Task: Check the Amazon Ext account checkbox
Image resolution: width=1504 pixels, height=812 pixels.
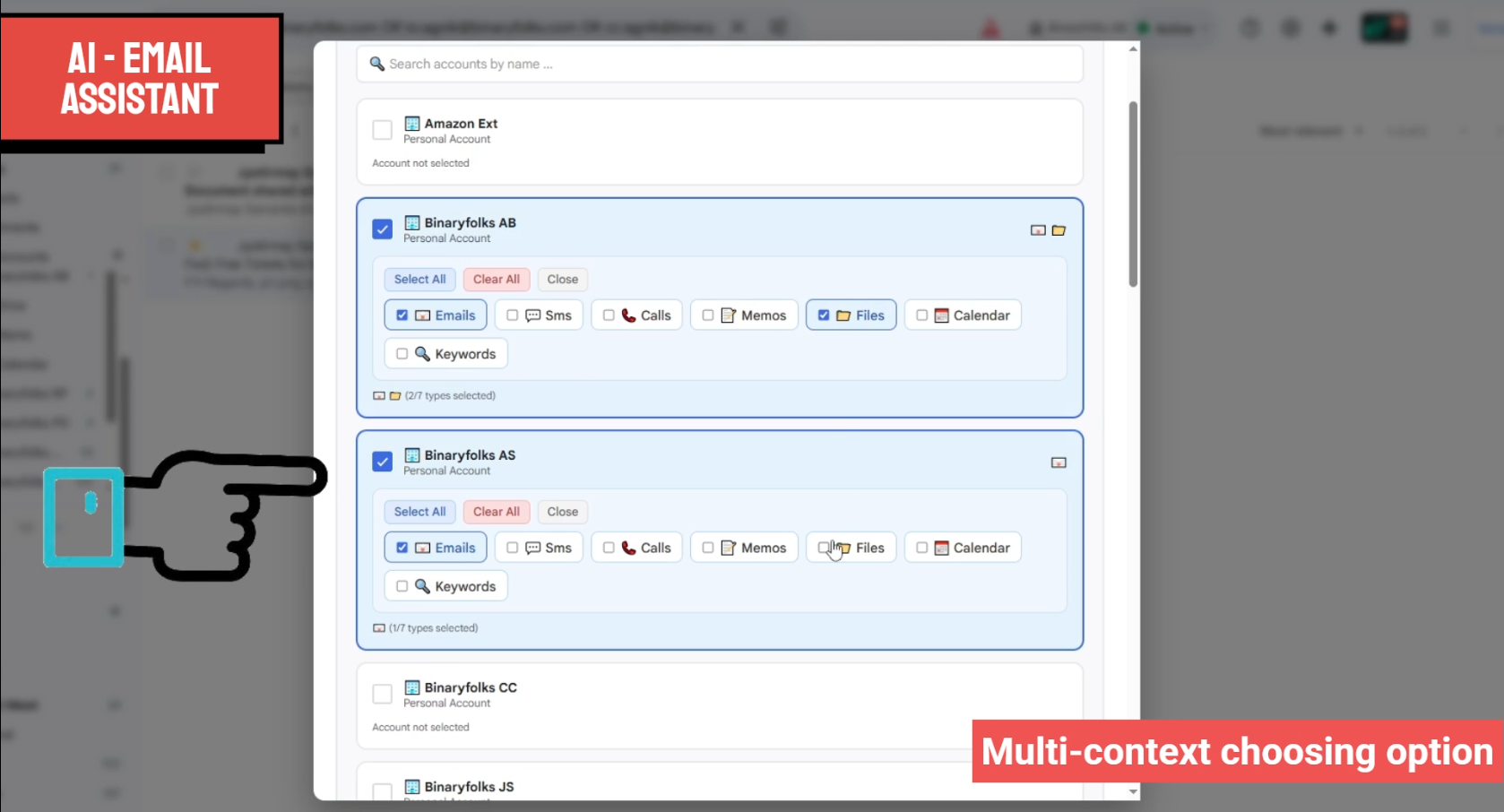Action: click(x=383, y=130)
